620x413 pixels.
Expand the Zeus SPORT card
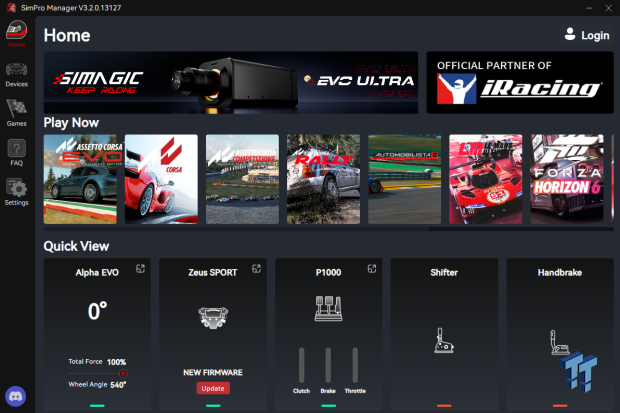[256, 269]
